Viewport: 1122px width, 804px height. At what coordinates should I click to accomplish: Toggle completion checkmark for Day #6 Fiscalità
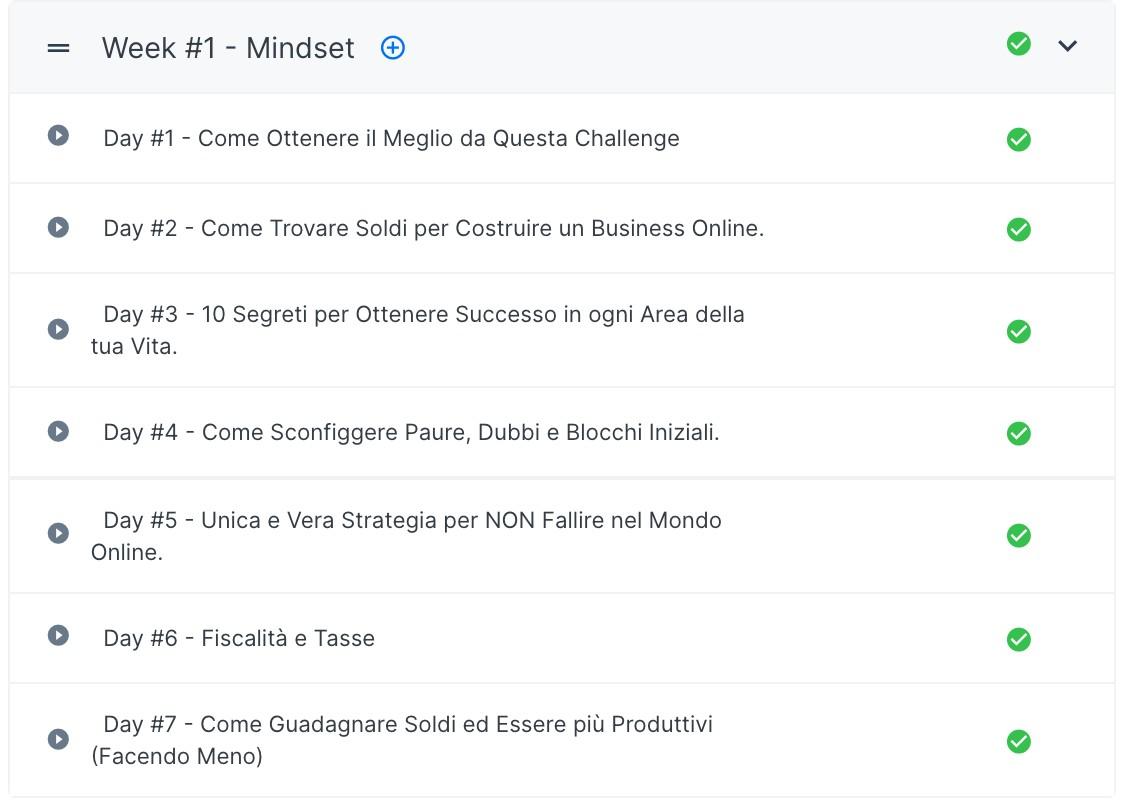click(1018, 639)
